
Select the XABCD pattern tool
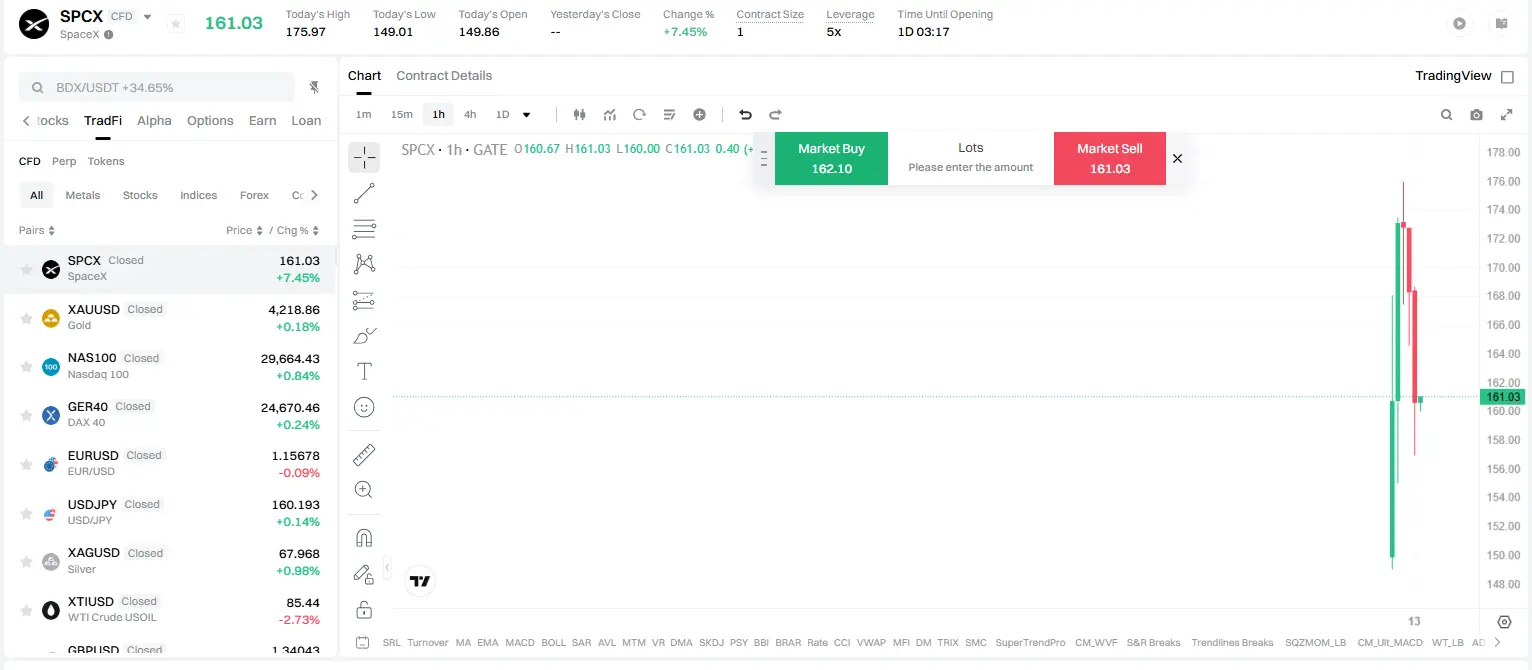(364, 264)
